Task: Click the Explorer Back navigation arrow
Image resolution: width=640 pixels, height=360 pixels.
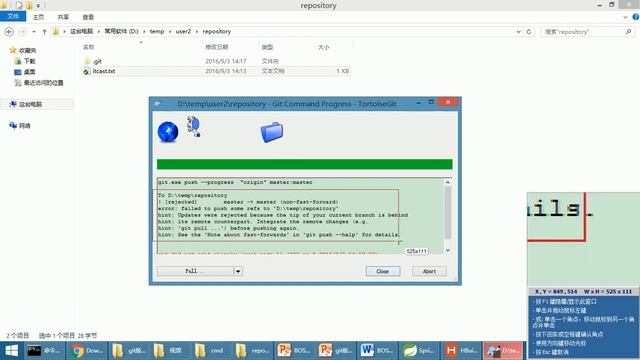Action: click(x=9, y=31)
